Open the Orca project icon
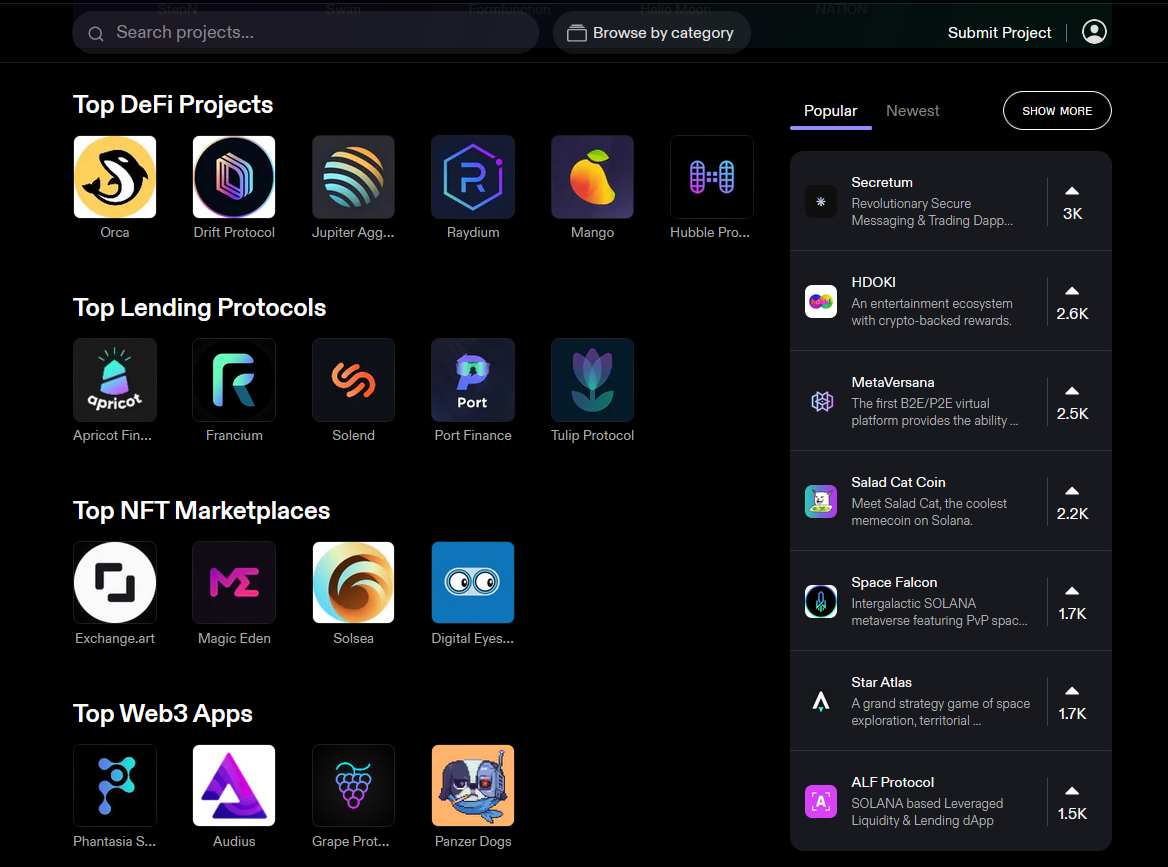 (x=115, y=177)
